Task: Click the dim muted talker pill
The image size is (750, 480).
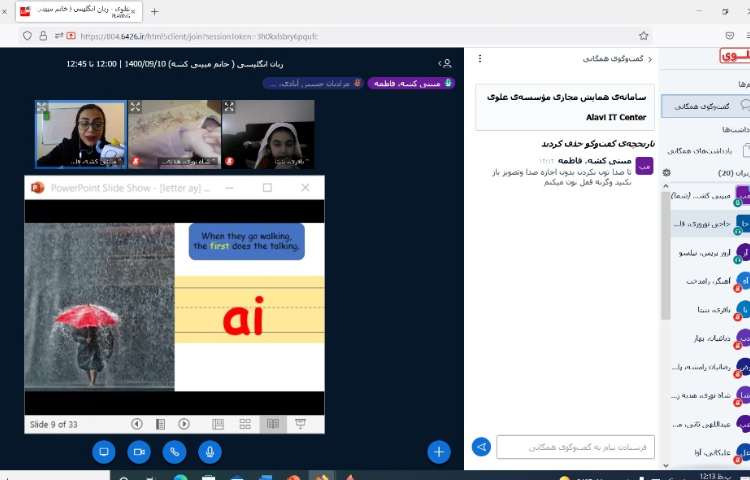Action: coord(313,83)
